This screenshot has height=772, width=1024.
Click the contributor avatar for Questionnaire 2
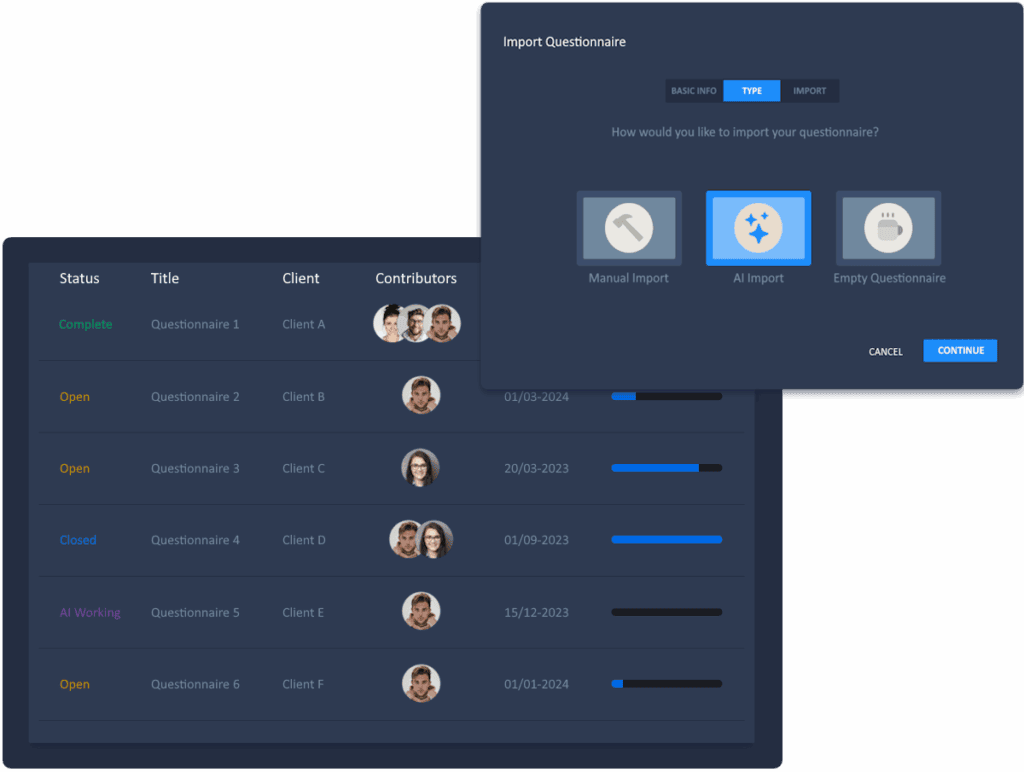(x=421, y=395)
